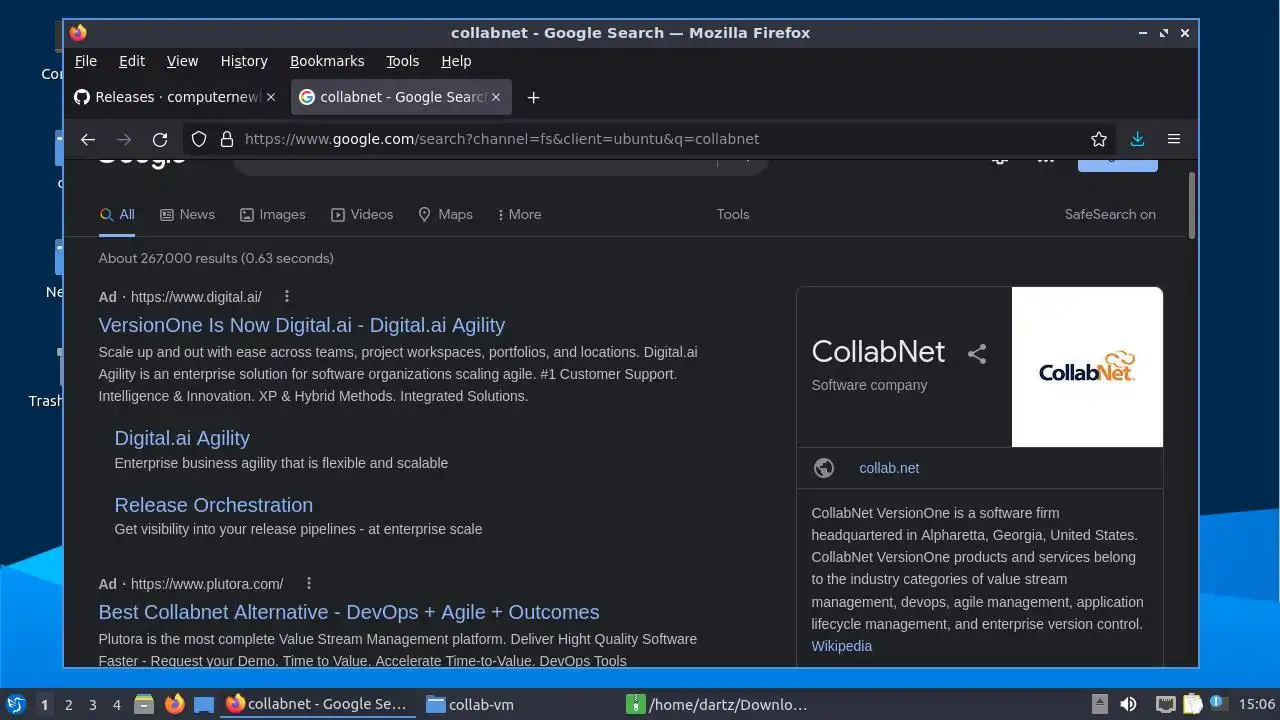Expand the More search filters dropdown

pyautogui.click(x=519, y=214)
